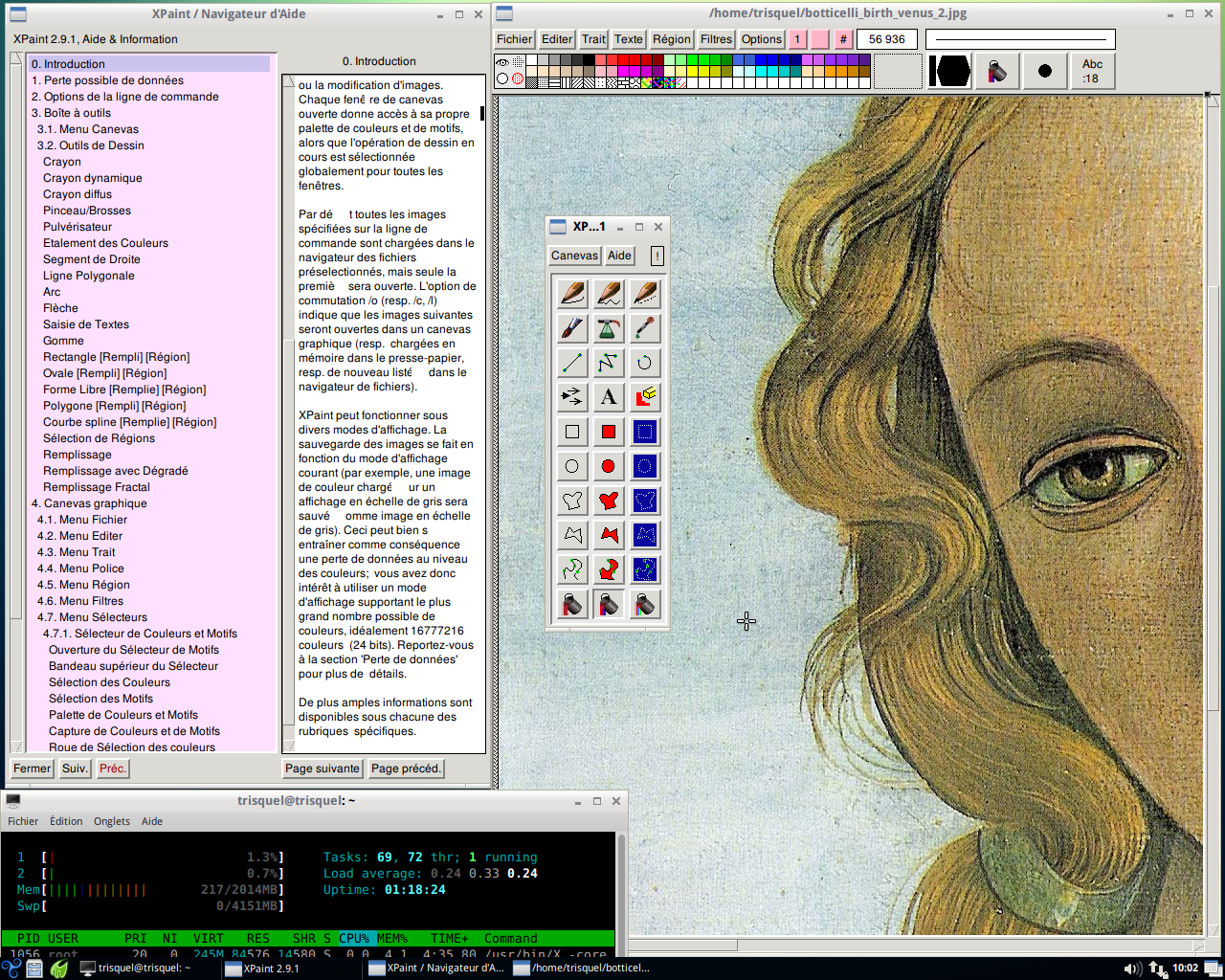
Task: Select the outlined spline curve tool
Action: coord(572,569)
